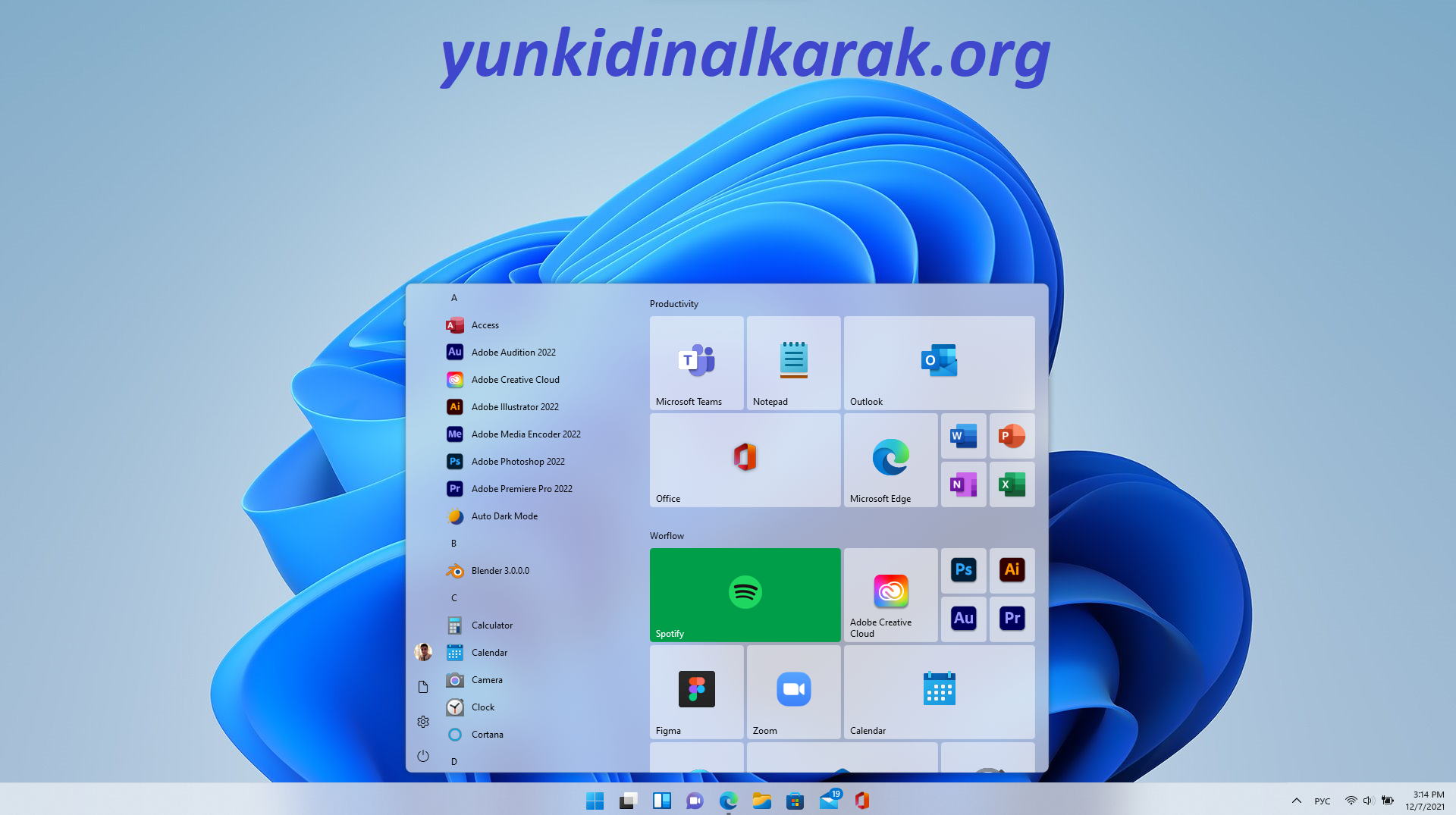Click the battery status icon
The height and width of the screenshot is (815, 1456).
(1388, 801)
